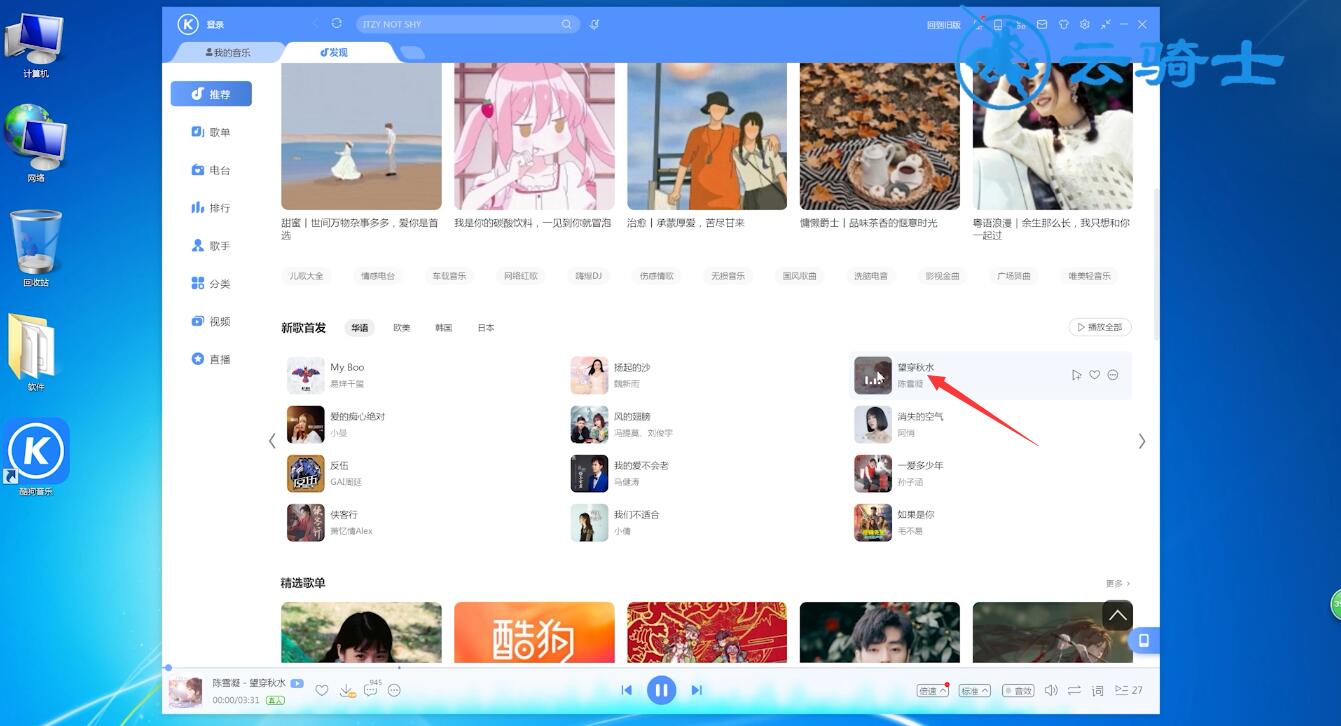Expand the 标准 quality dropdown
This screenshot has width=1341, height=726.
pyautogui.click(x=974, y=690)
